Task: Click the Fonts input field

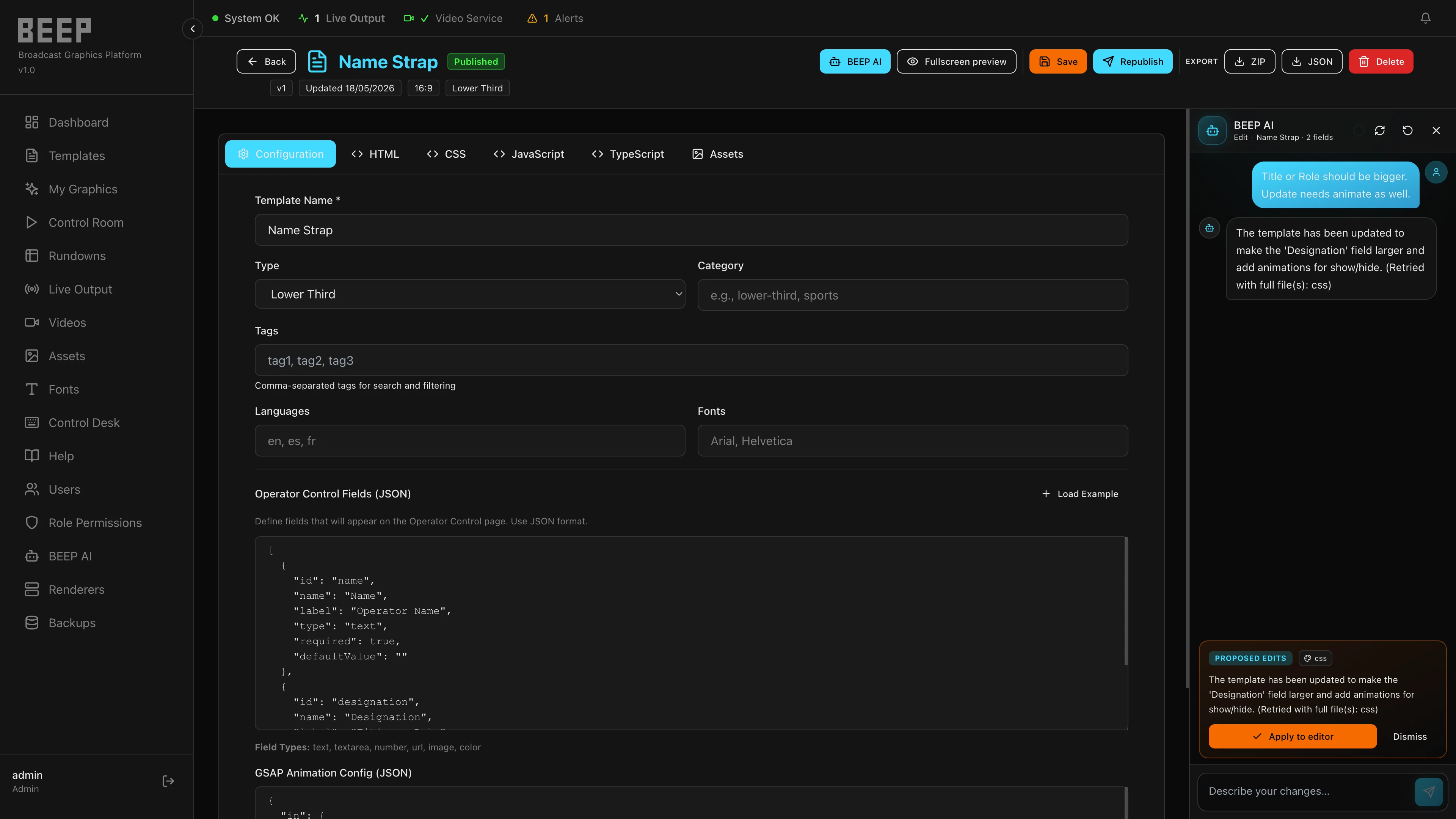Action: point(913,440)
